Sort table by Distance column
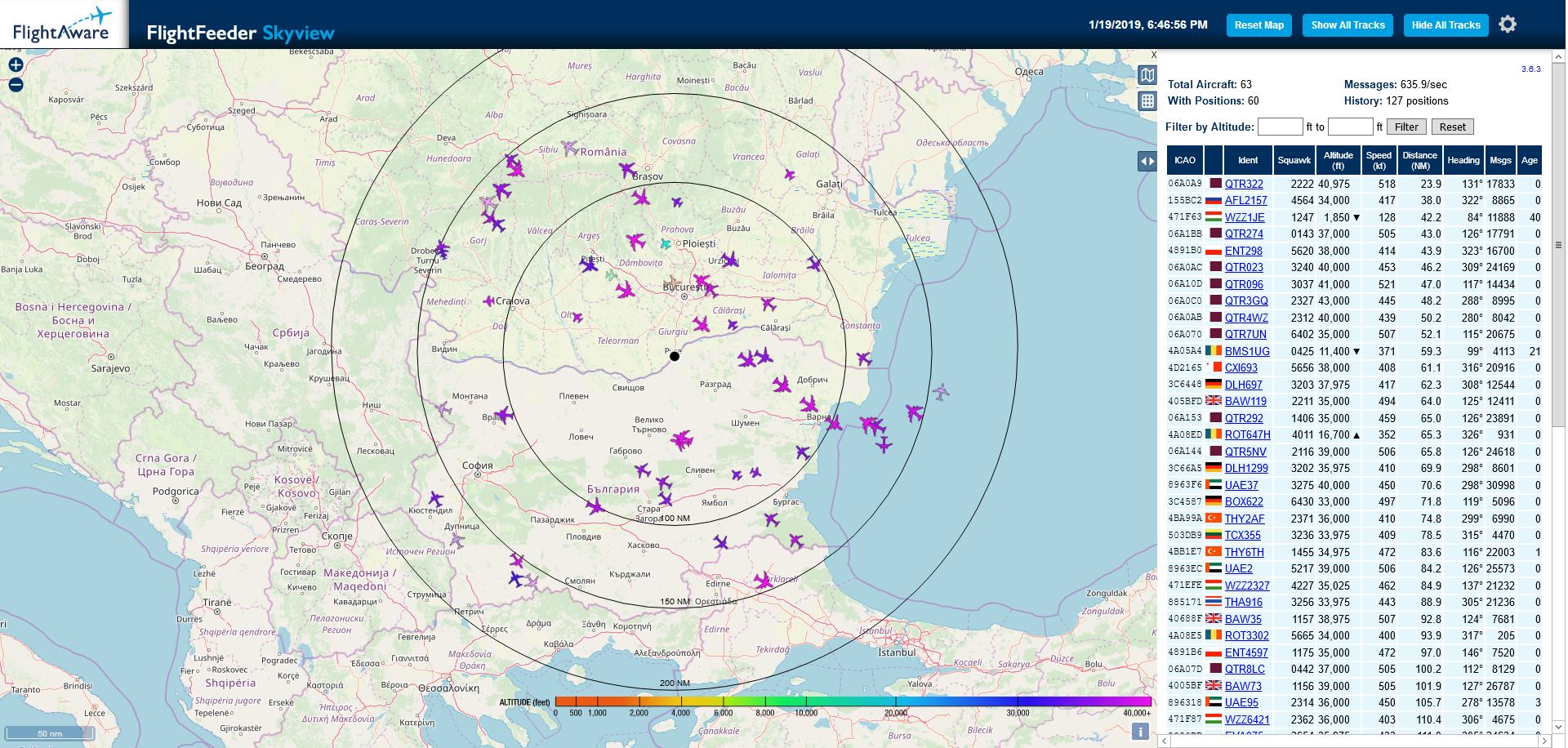Screen dimensions: 1568x748 (1419, 160)
